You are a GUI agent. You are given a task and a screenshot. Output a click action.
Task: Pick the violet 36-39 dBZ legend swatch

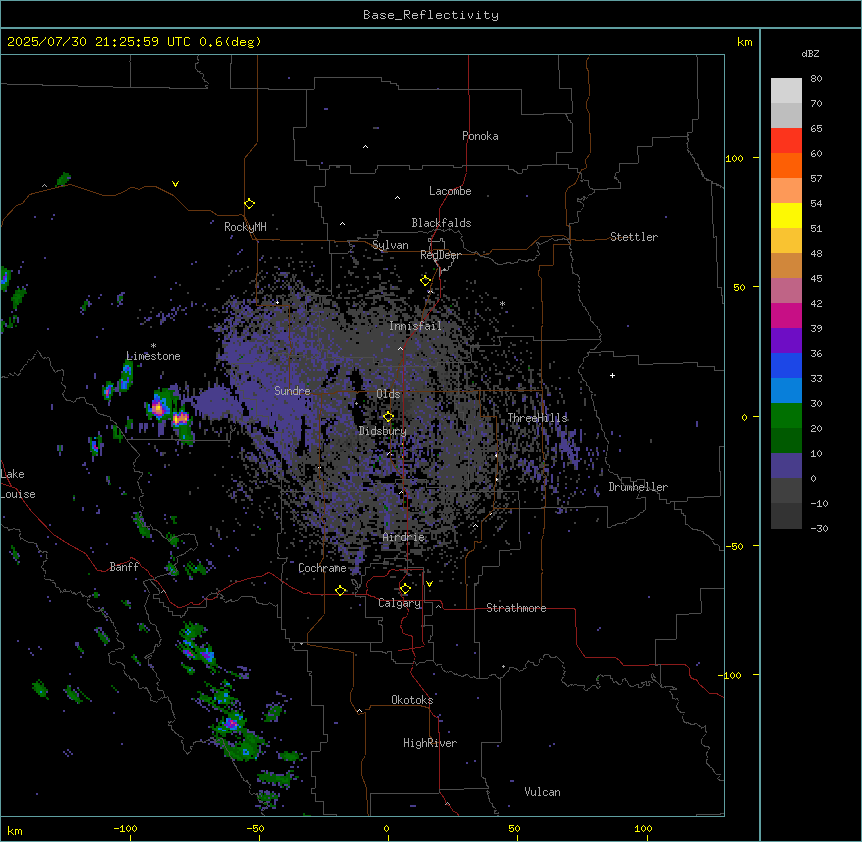(x=786, y=341)
